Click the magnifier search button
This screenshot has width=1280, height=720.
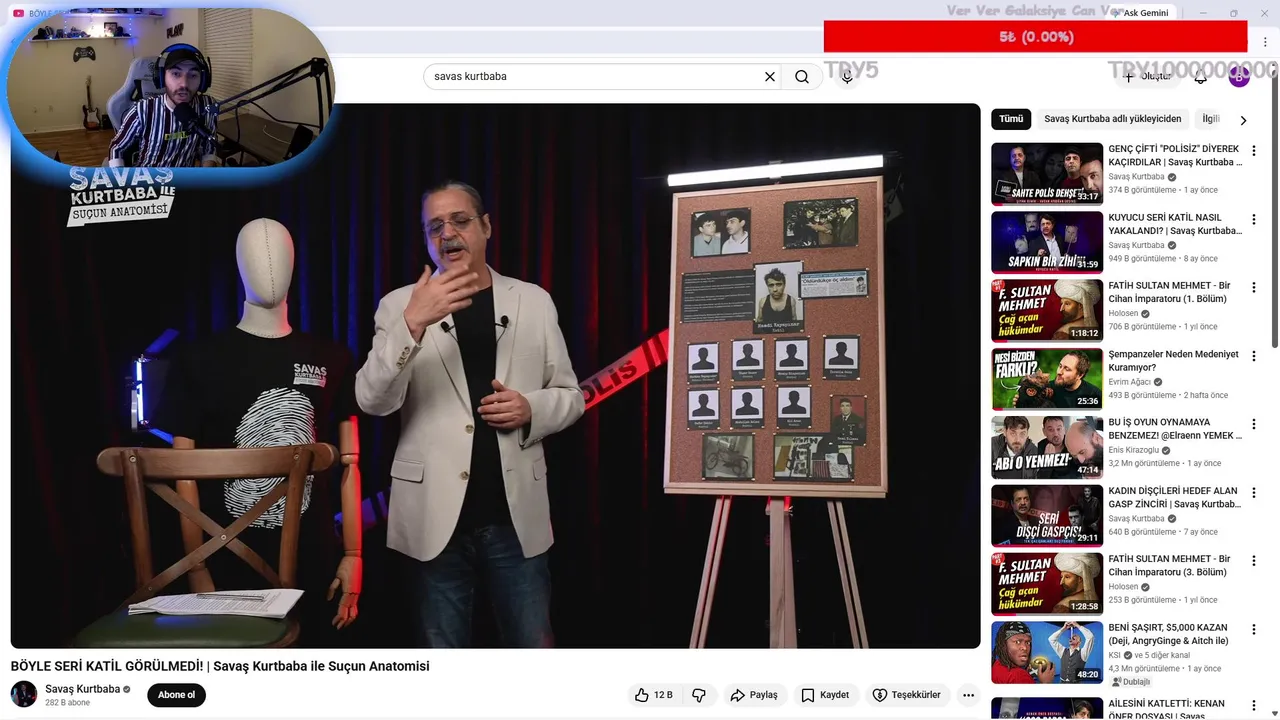coord(802,77)
